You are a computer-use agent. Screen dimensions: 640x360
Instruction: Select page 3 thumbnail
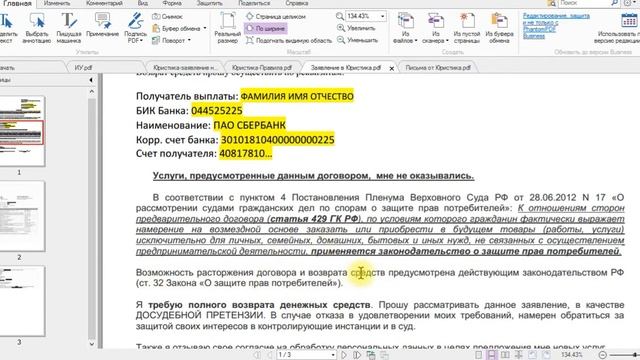[x=22, y=301]
